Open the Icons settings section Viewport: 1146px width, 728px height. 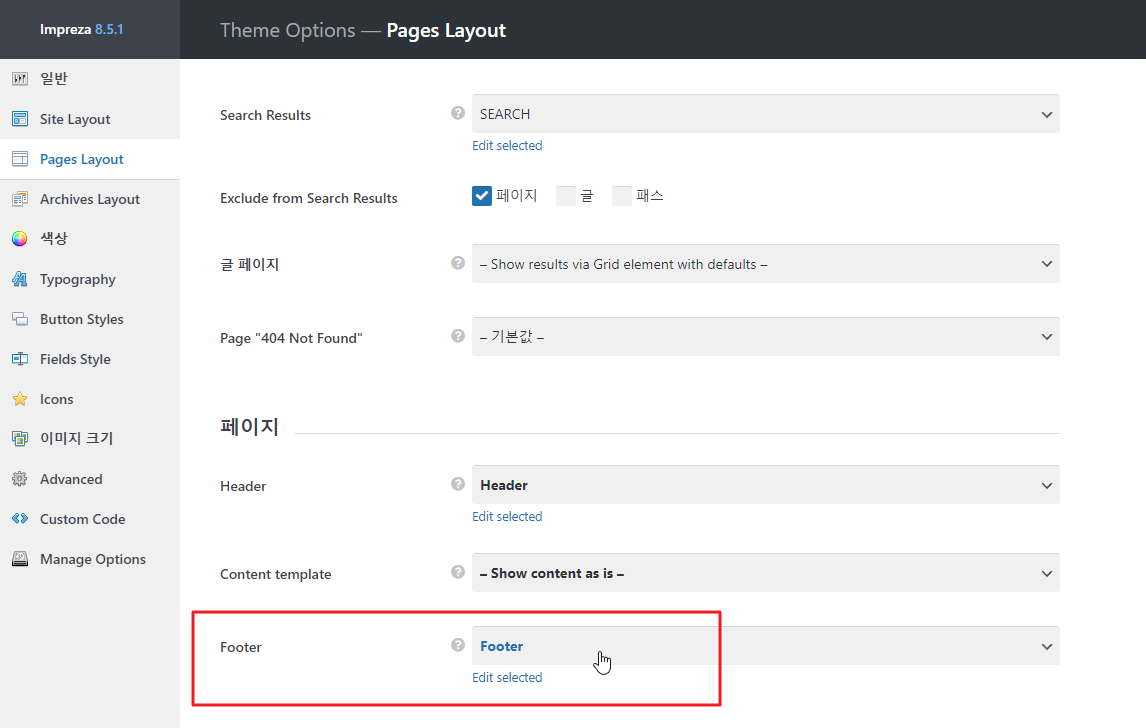[x=90, y=398]
